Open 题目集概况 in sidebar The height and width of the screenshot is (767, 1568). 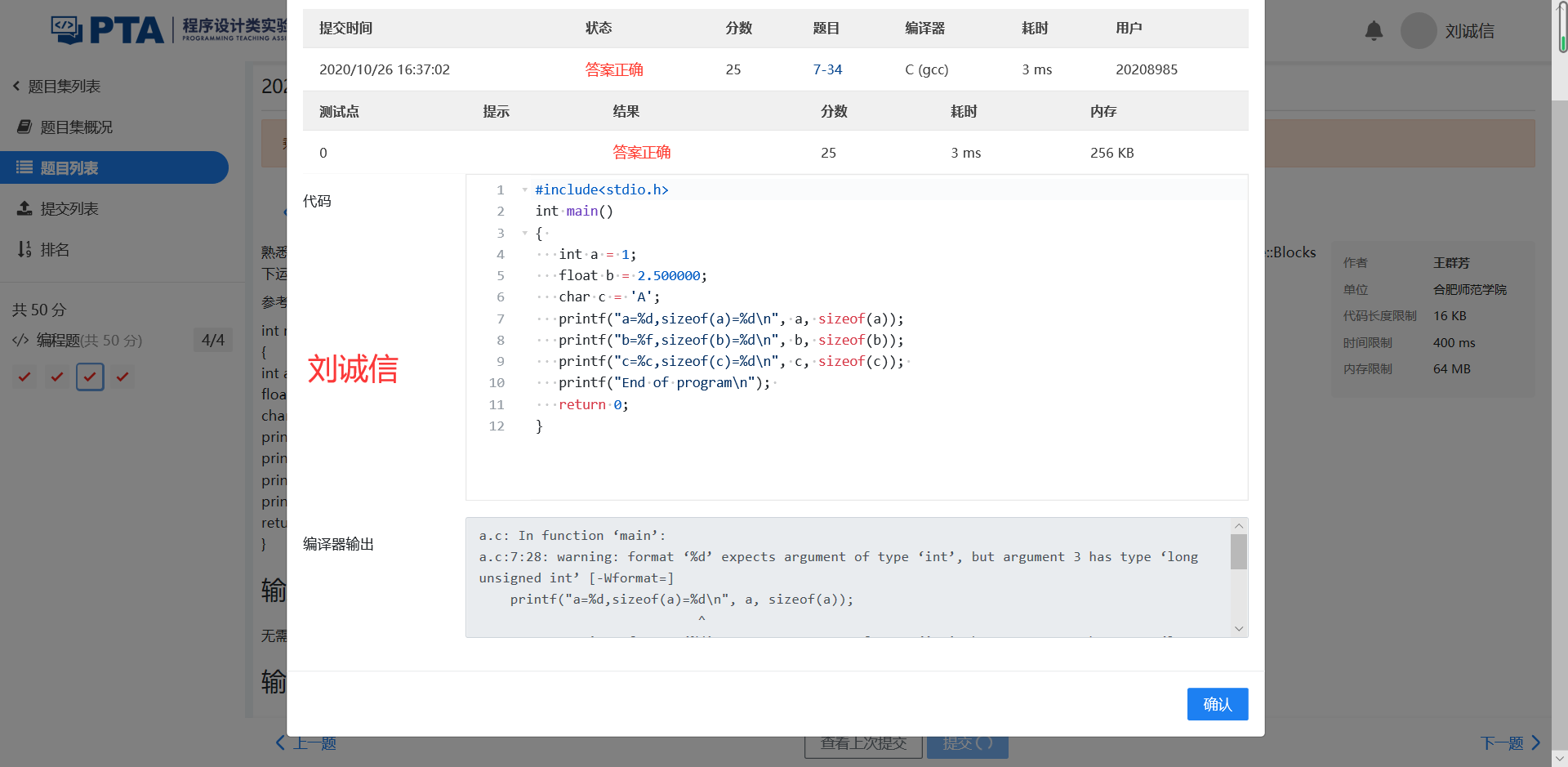pyautogui.click(x=77, y=127)
